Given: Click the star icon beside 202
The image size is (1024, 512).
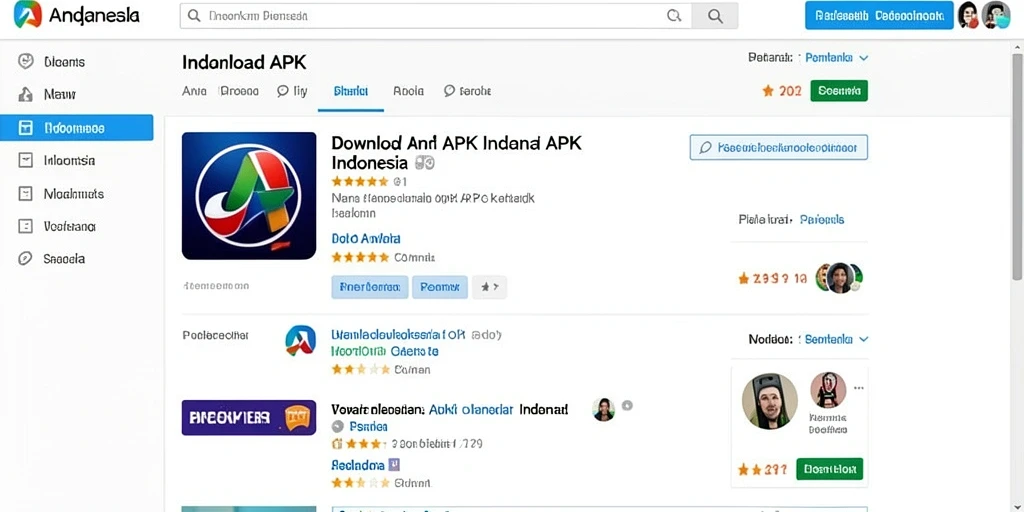Looking at the screenshot, I should pyautogui.click(x=768, y=91).
